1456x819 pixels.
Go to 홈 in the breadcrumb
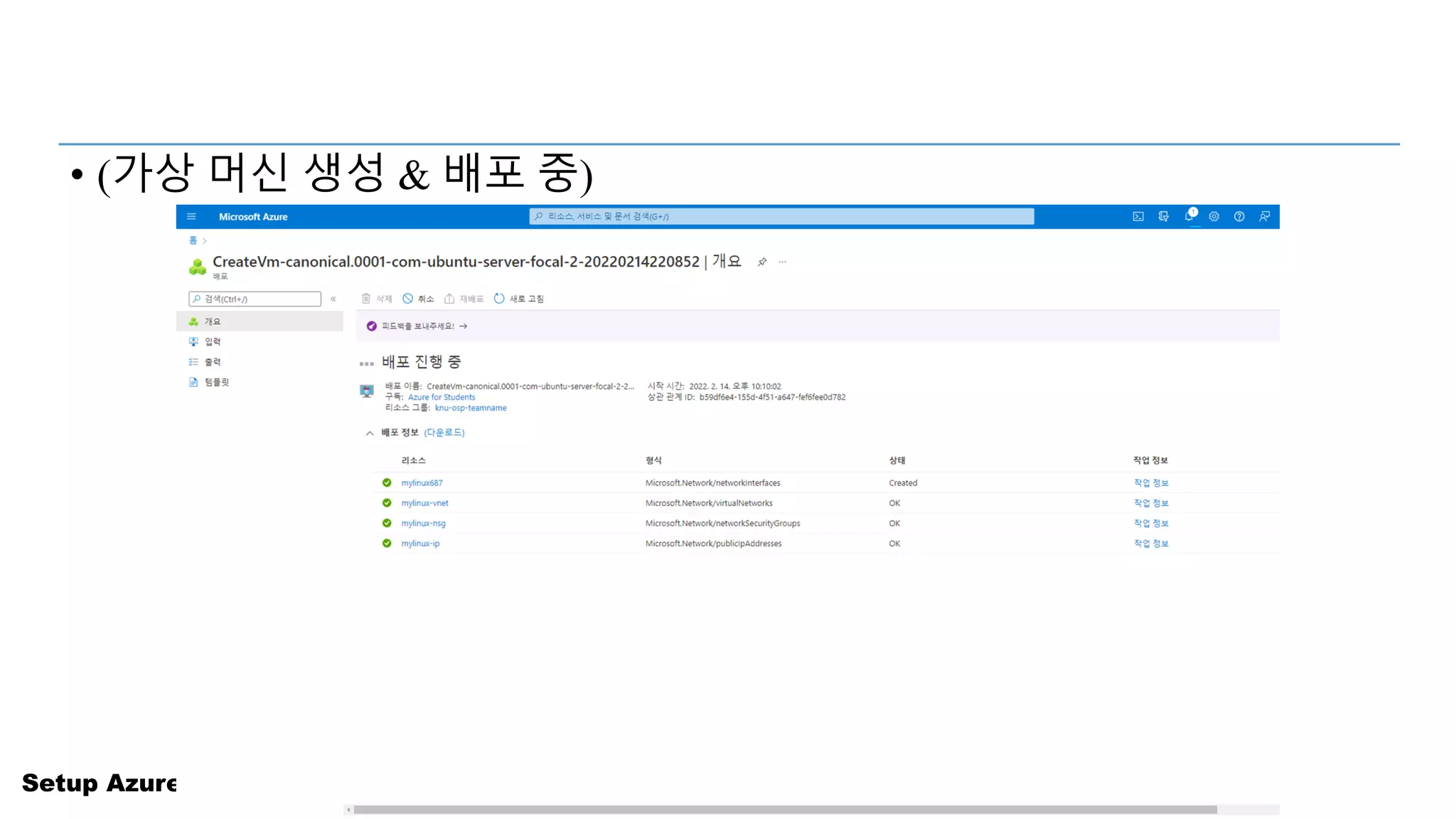[193, 240]
